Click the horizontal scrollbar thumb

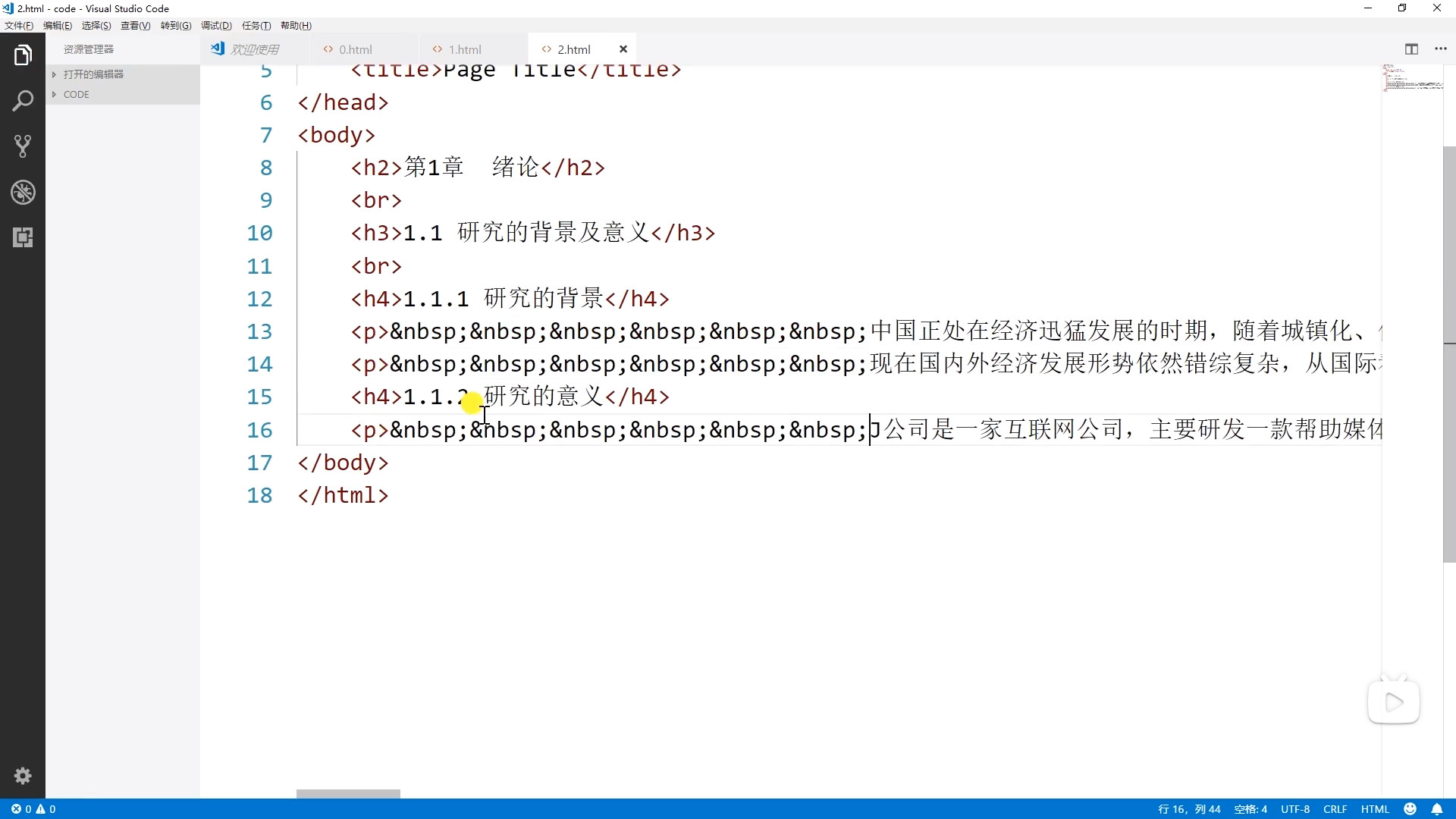click(x=348, y=794)
